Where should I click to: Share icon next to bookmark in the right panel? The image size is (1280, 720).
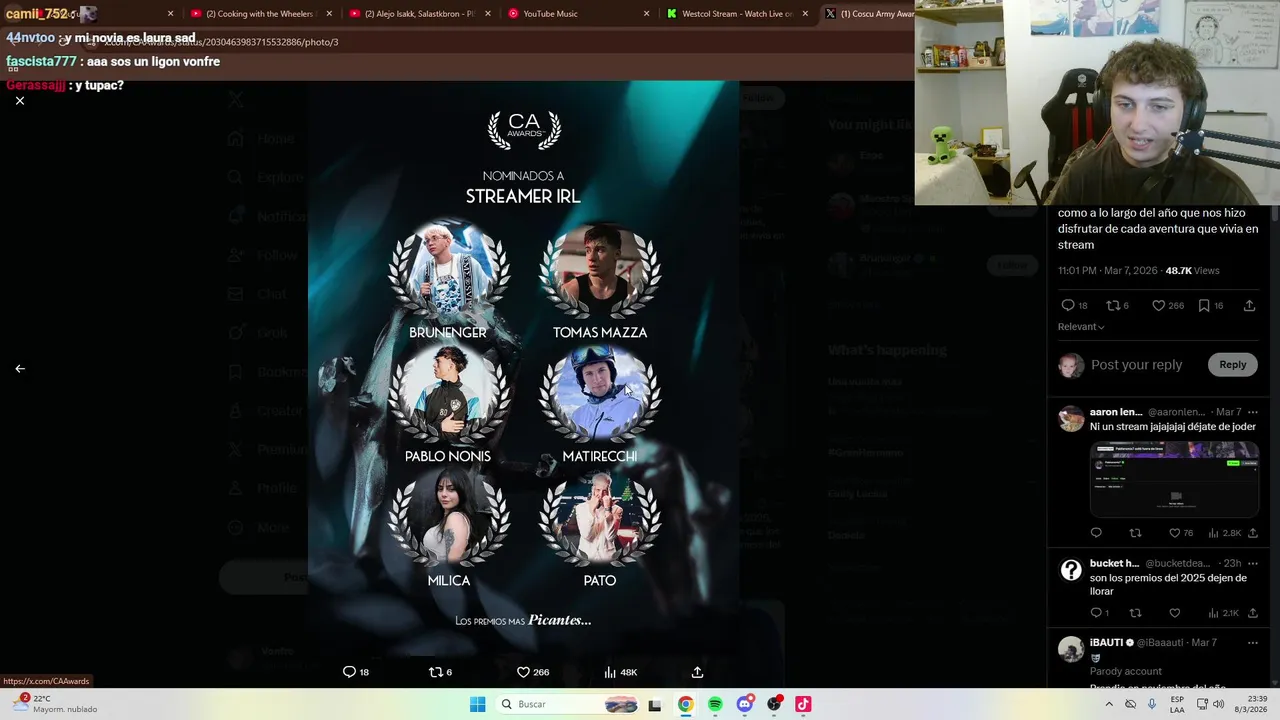[1249, 305]
